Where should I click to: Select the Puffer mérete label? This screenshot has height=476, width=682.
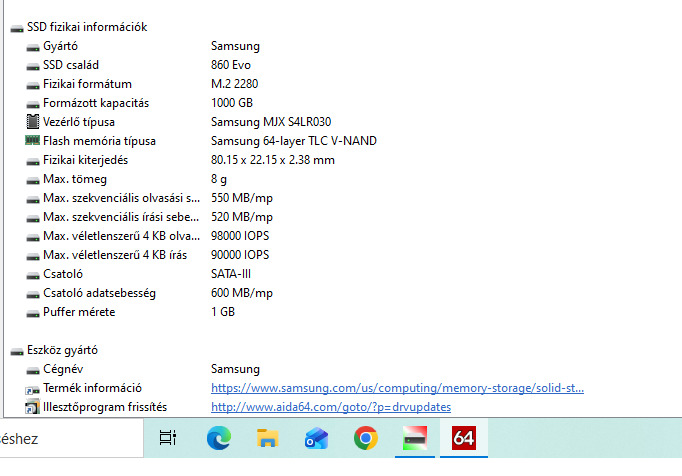point(79,312)
